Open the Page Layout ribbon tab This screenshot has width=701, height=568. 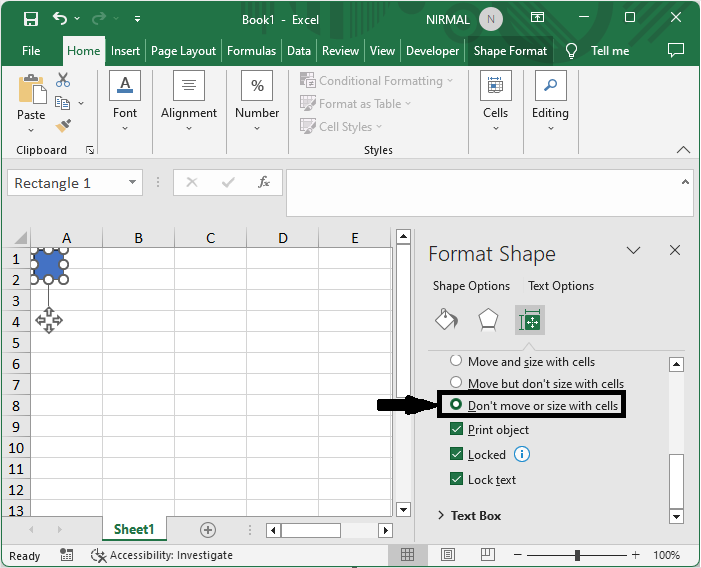[x=183, y=51]
